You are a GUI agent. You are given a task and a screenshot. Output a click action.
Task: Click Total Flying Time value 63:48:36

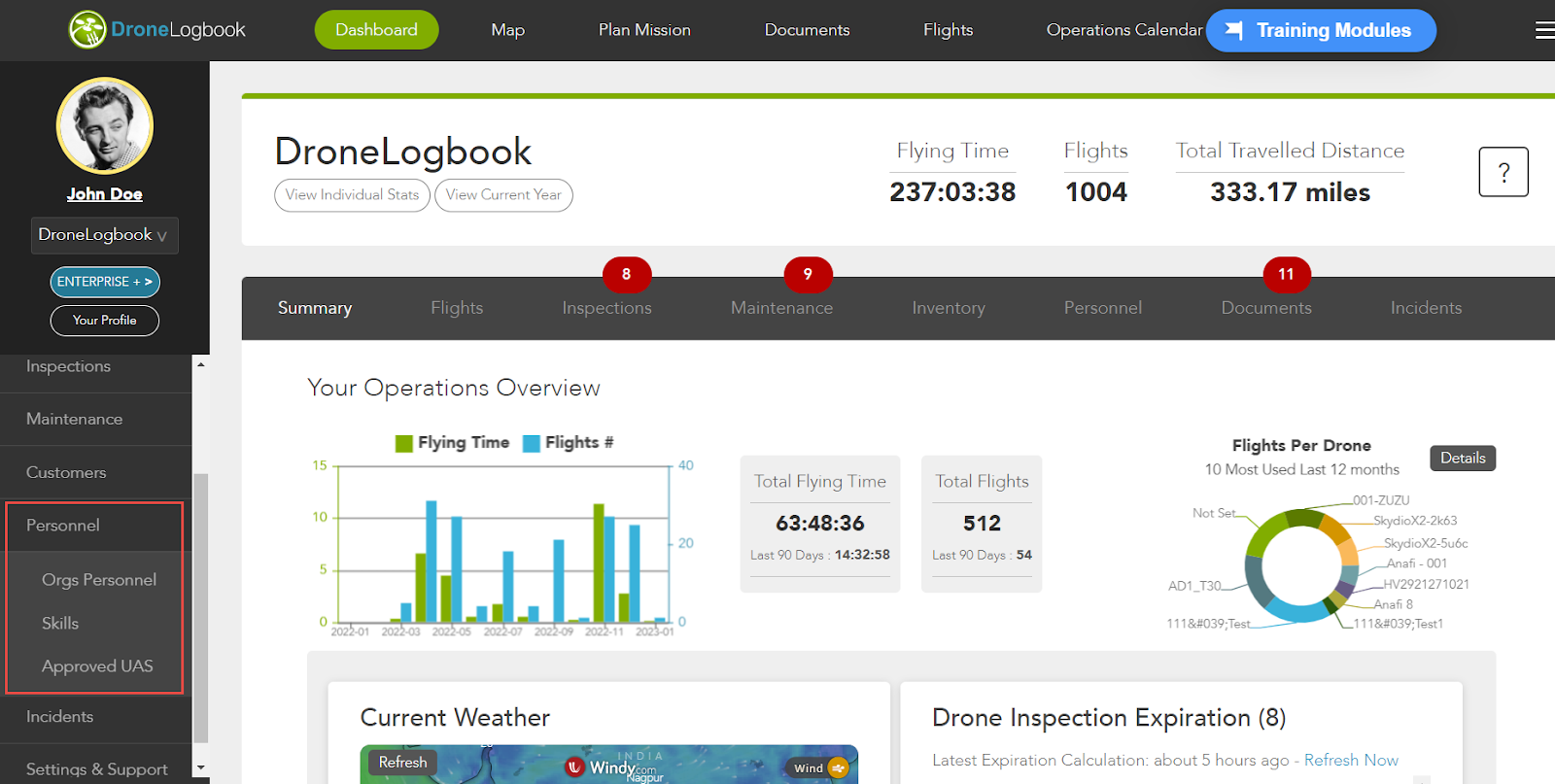(820, 524)
